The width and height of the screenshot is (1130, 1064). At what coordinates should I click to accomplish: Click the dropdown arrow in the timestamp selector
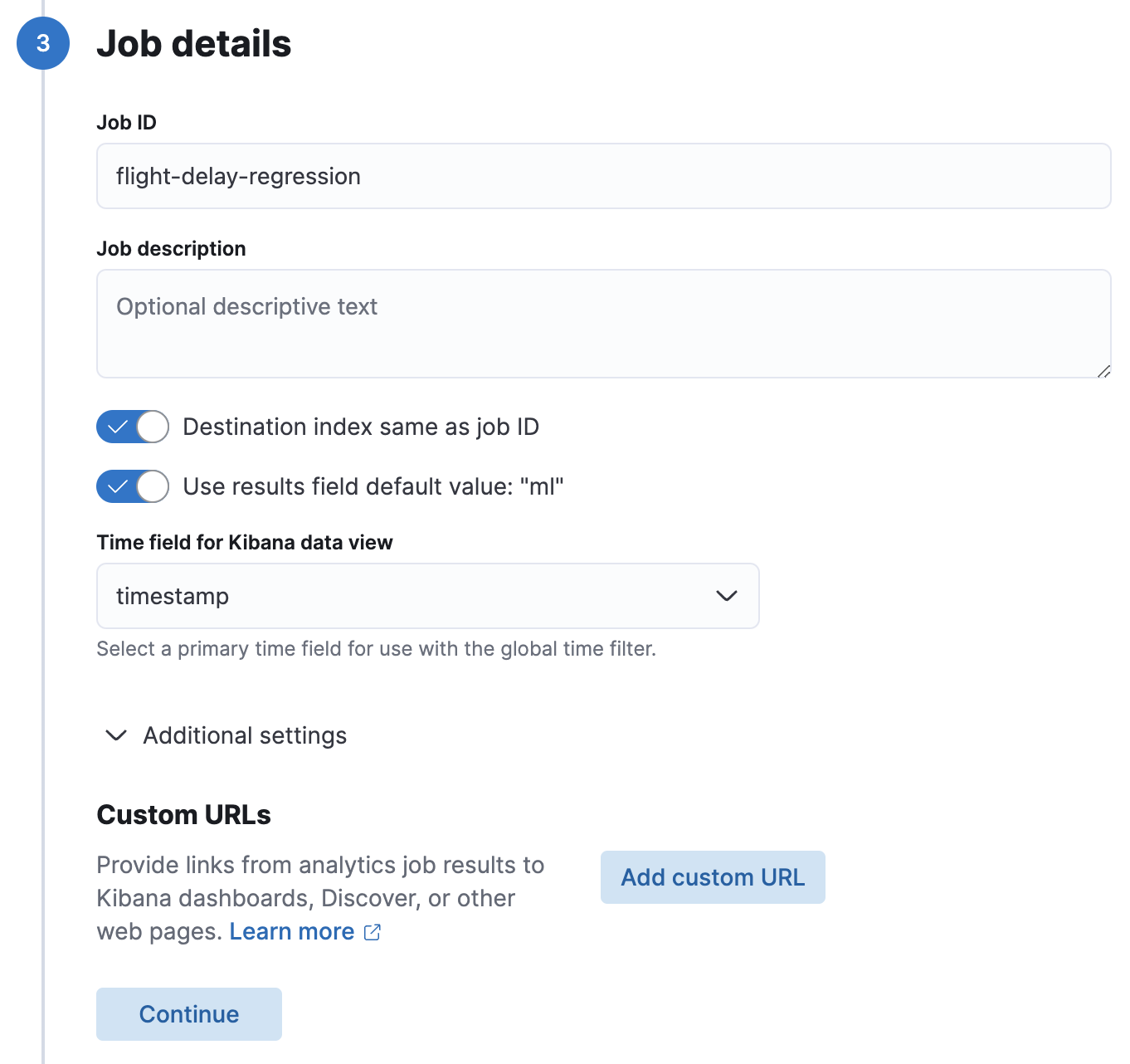(x=726, y=596)
